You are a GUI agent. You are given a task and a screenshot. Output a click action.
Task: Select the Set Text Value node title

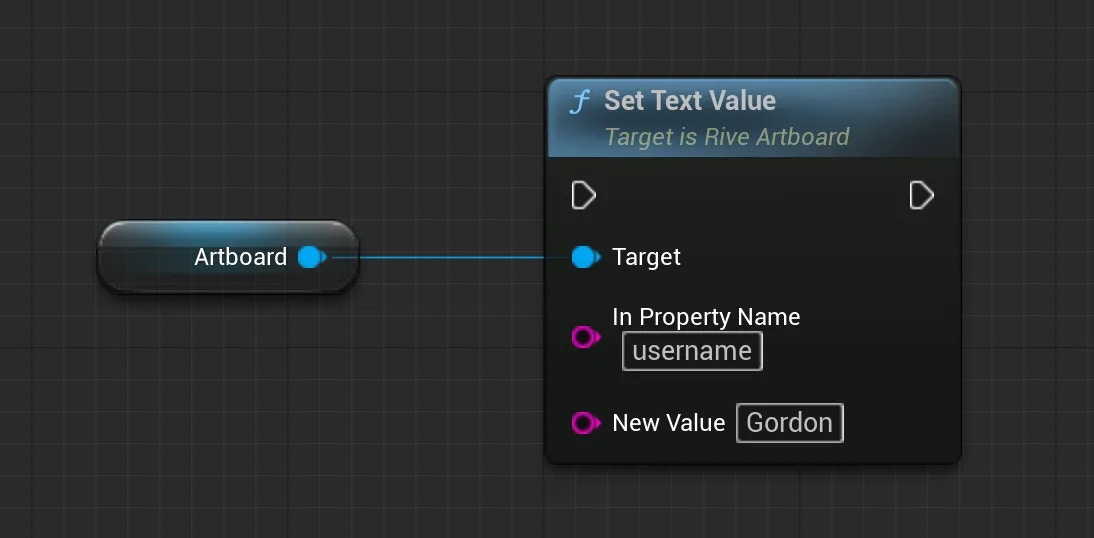click(x=689, y=100)
